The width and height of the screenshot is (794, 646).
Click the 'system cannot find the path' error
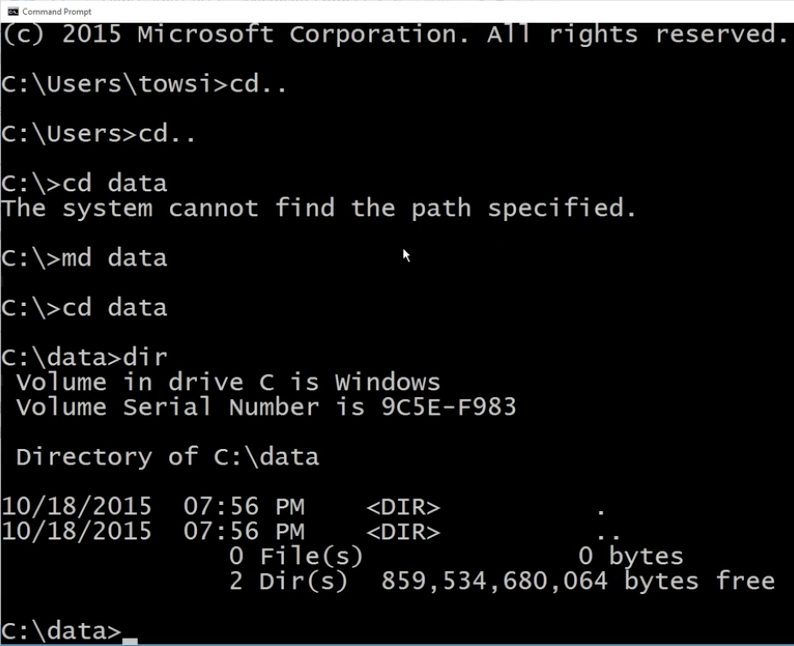319,208
